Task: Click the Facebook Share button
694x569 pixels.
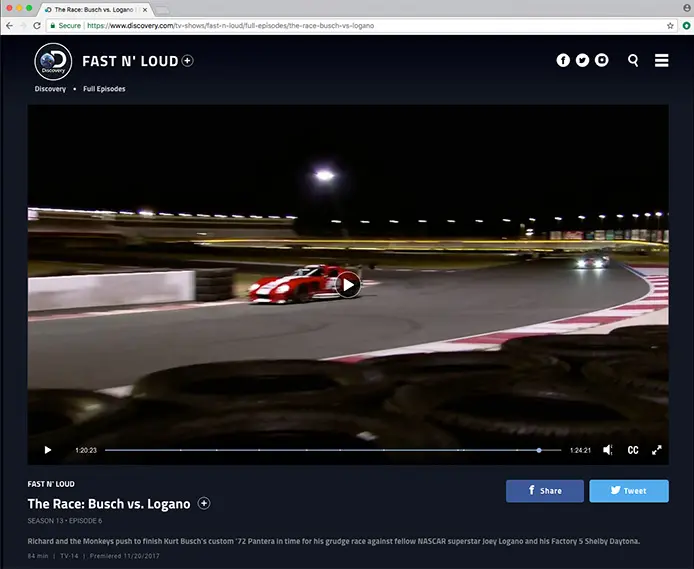Action: [545, 491]
